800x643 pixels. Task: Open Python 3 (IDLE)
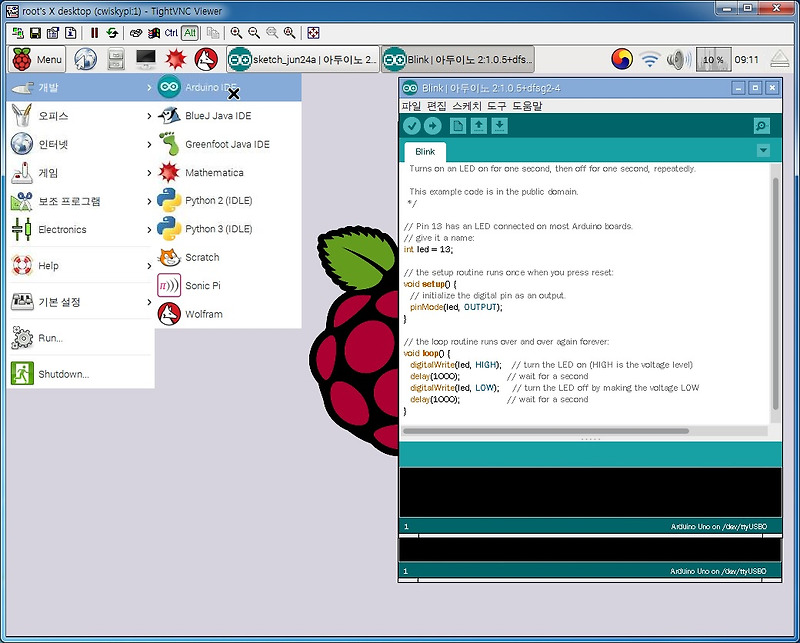228,229
